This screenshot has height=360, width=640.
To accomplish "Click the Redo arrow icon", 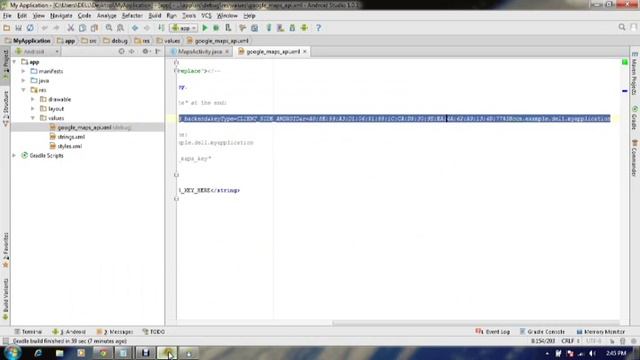I will tap(56, 28).
